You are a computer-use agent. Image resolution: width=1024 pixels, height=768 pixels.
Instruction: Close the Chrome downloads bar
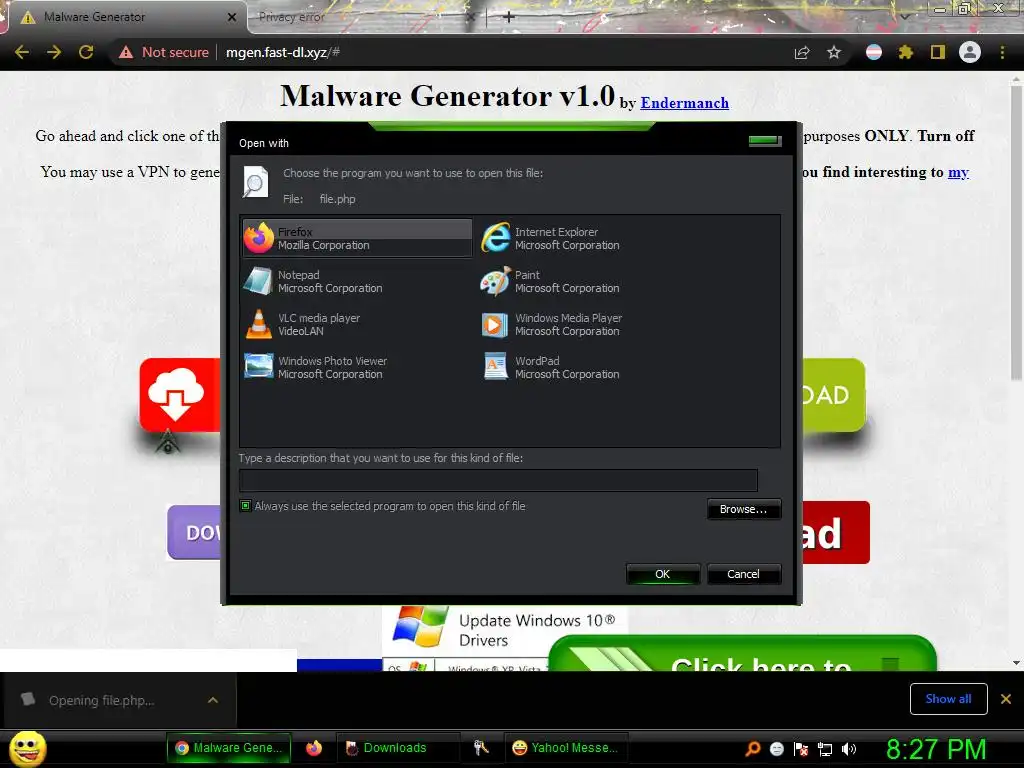coord(1006,699)
